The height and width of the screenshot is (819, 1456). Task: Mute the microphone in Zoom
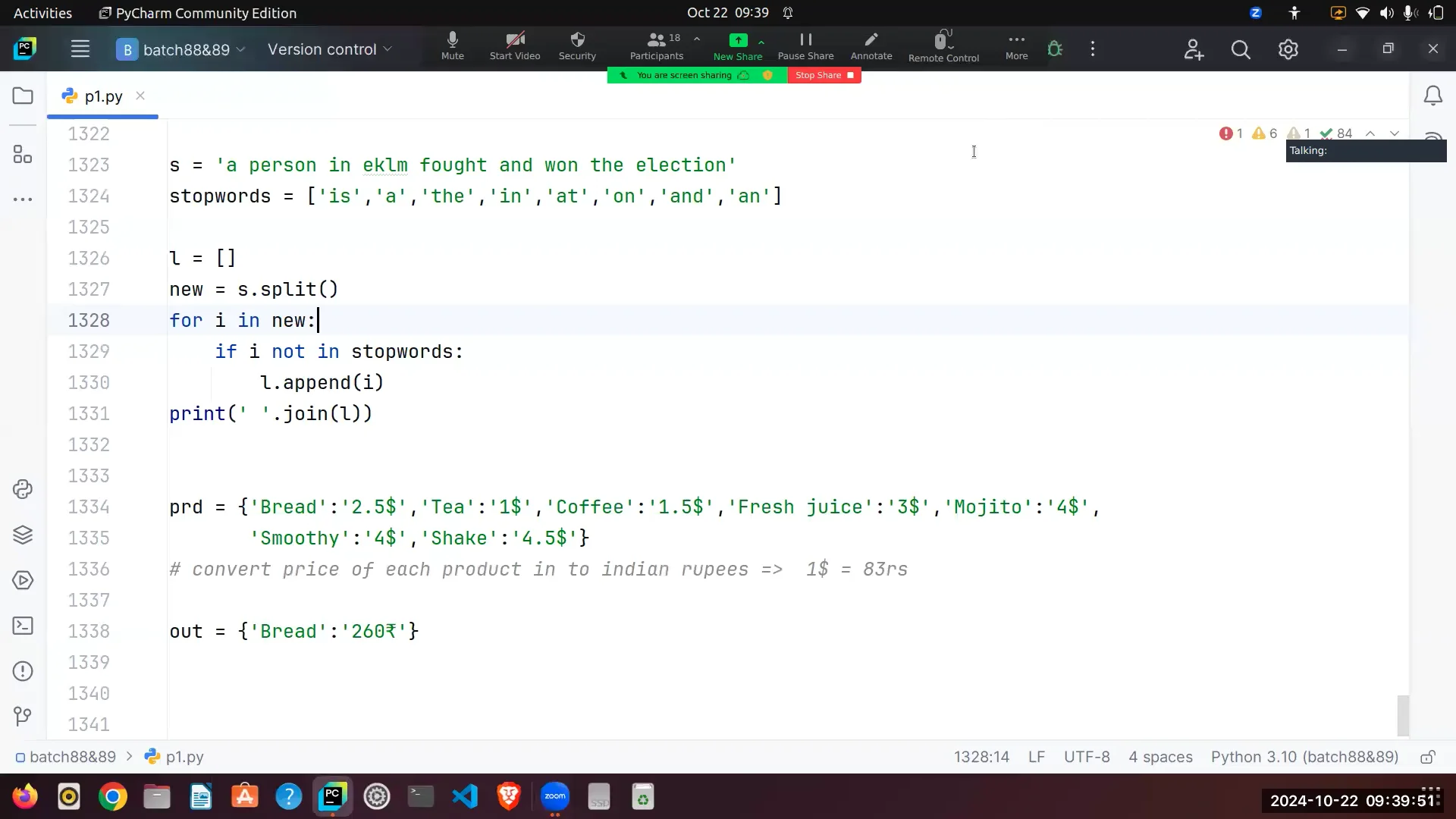(452, 45)
